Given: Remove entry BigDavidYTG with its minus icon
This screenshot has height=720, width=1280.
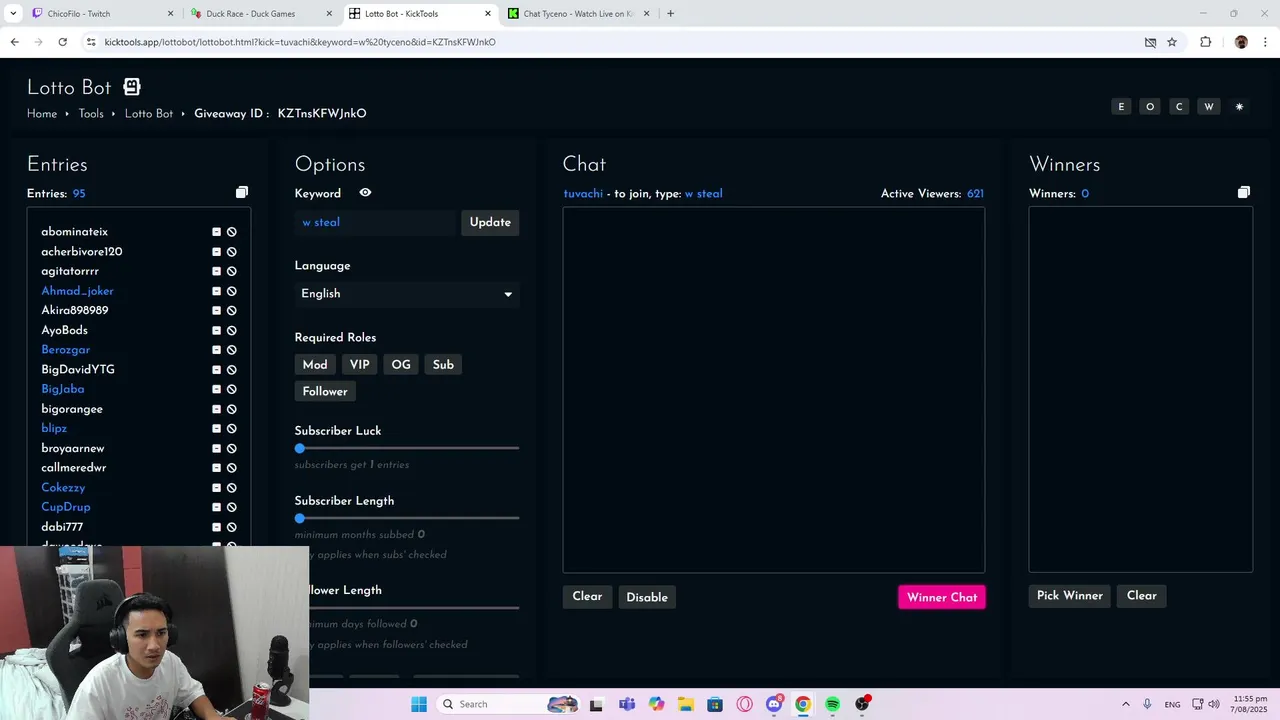Looking at the screenshot, I should tap(216, 370).
